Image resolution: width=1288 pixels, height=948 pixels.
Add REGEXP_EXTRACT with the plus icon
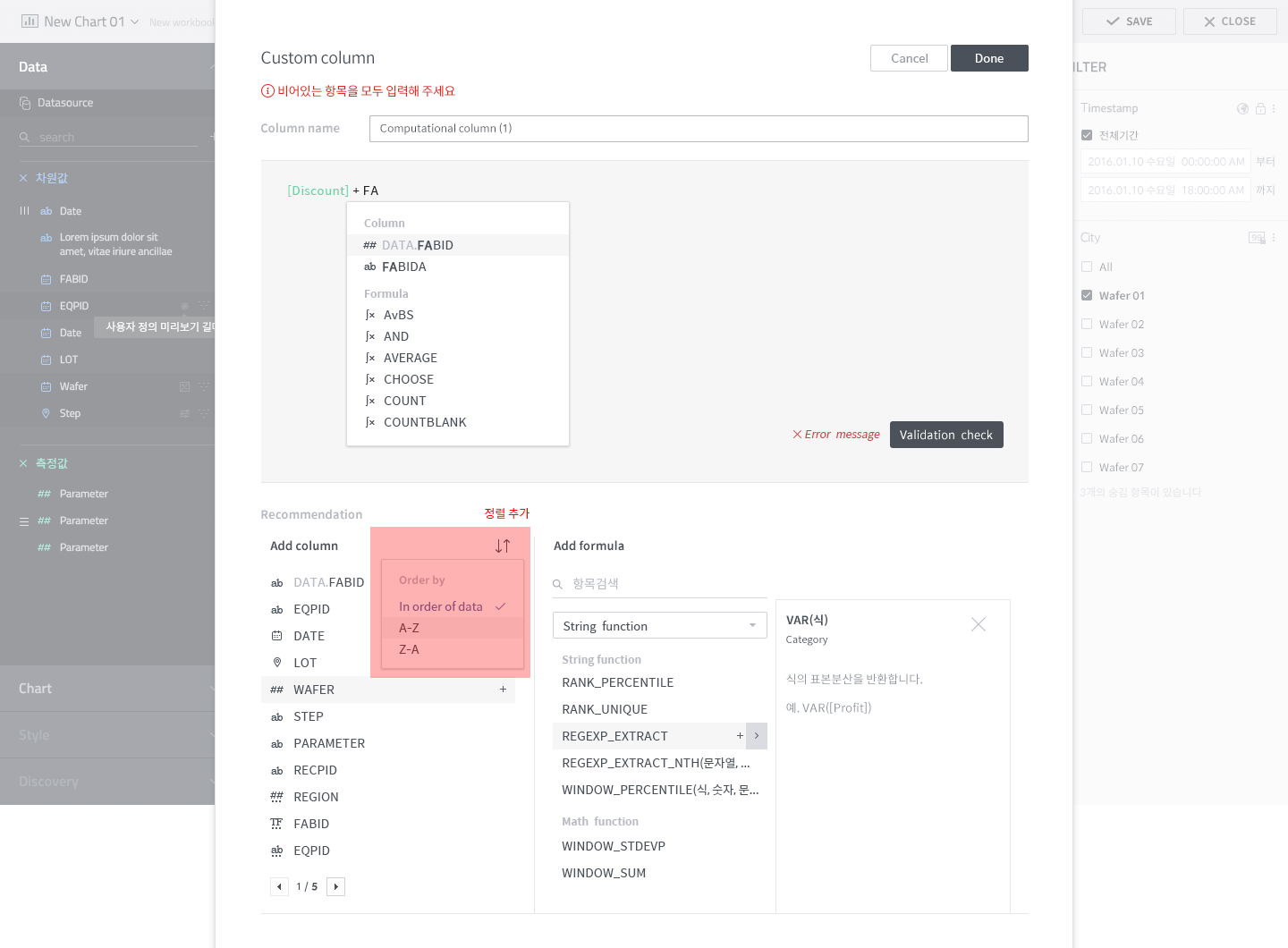click(x=740, y=736)
